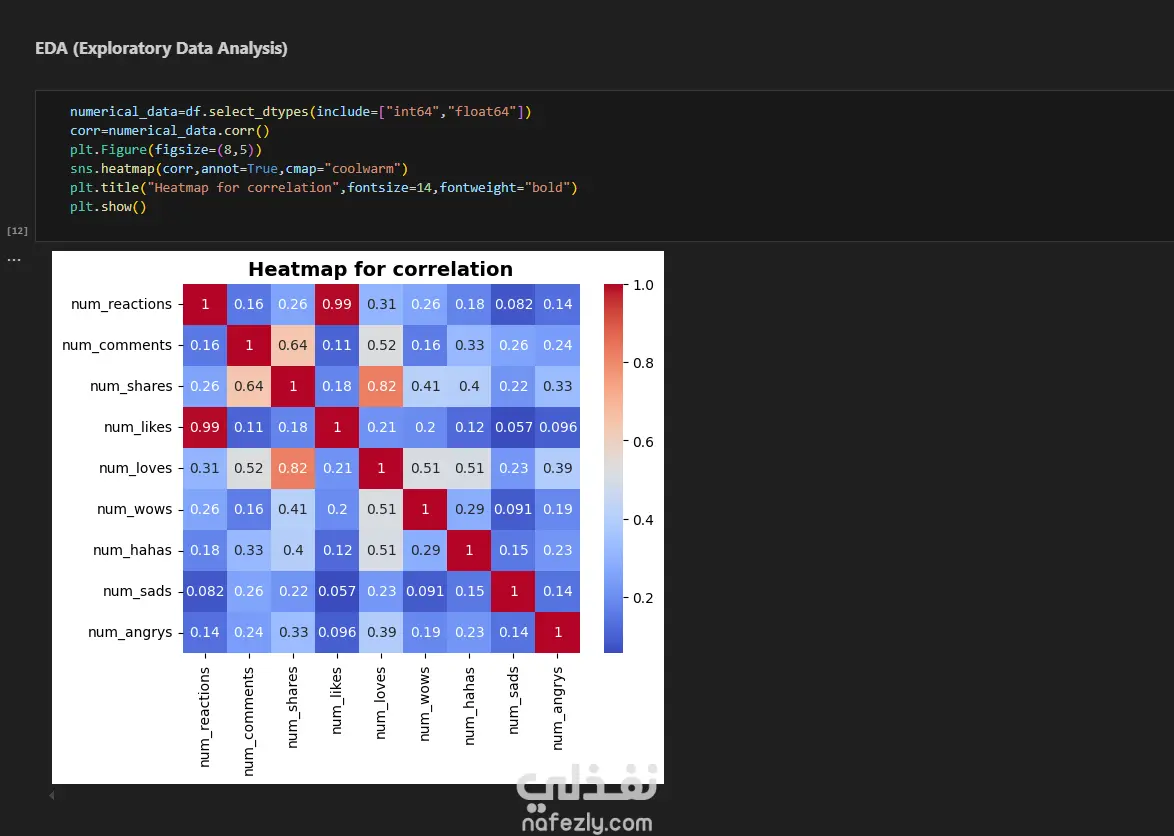The height and width of the screenshot is (836, 1174).
Task: Click the numerical_data select_dtypes code line
Action: (300, 112)
